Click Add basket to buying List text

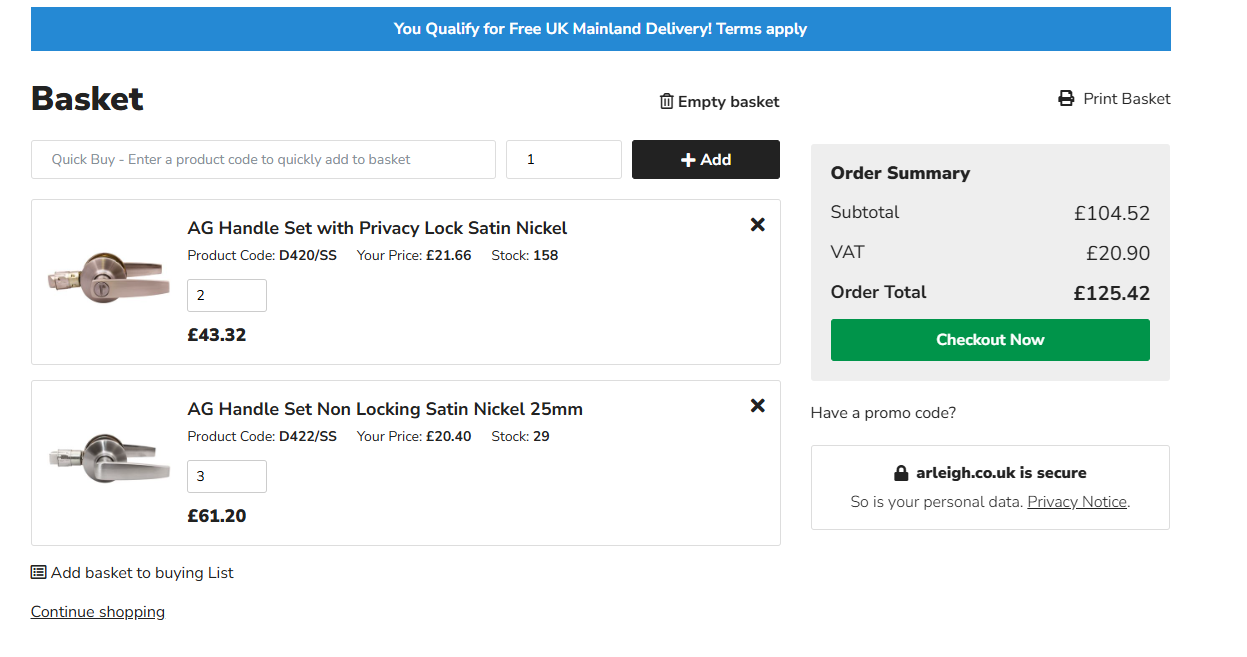[142, 573]
